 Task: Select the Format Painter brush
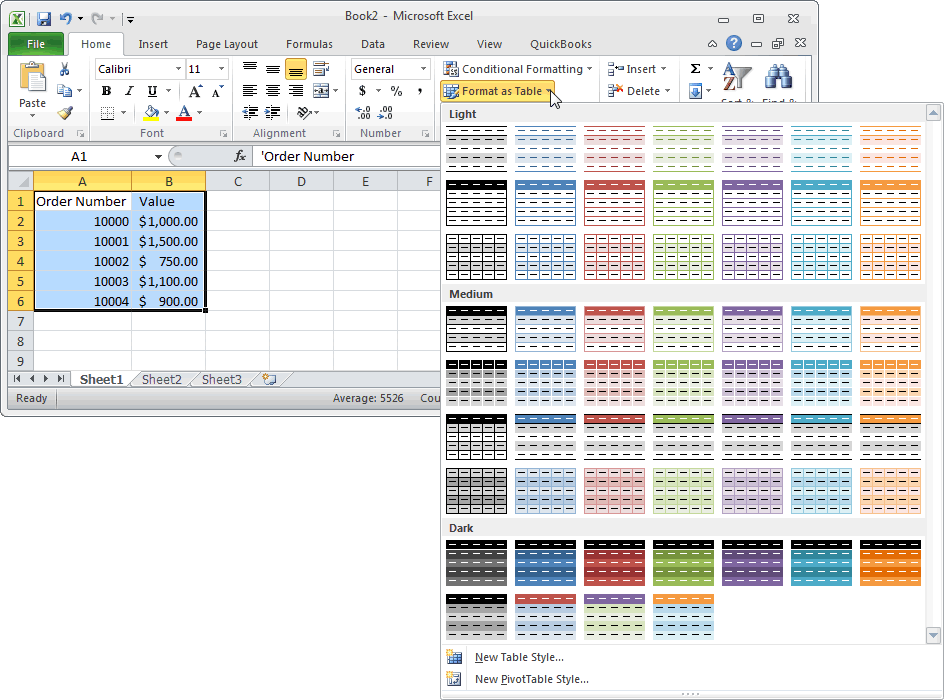click(x=65, y=112)
